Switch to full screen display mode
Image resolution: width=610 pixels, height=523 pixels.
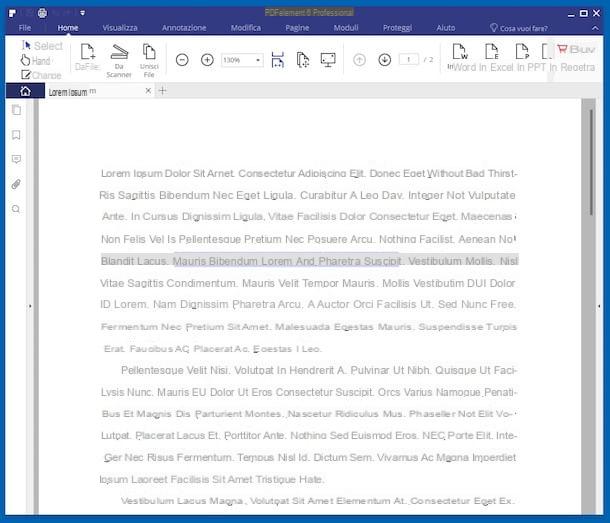click(x=328, y=60)
